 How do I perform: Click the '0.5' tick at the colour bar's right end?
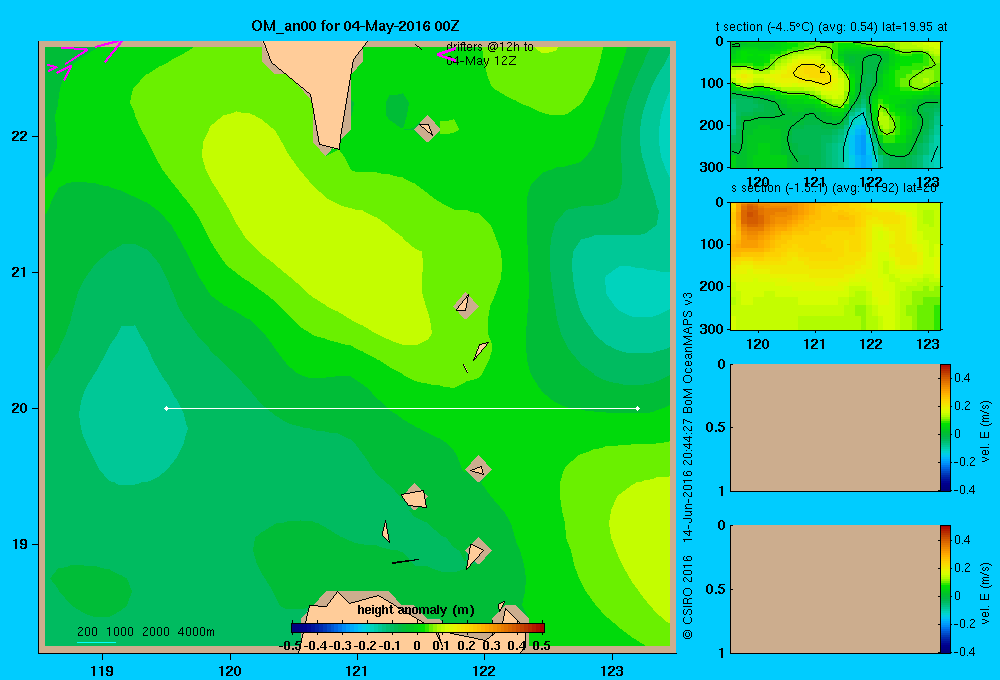pyautogui.click(x=541, y=646)
